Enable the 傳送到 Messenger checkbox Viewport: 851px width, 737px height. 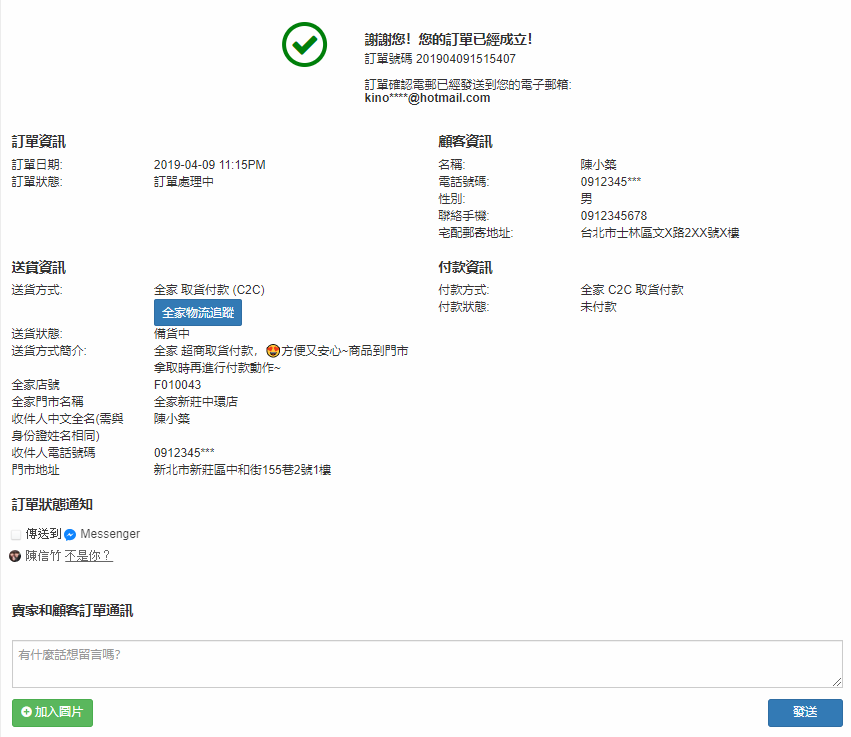click(x=16, y=535)
